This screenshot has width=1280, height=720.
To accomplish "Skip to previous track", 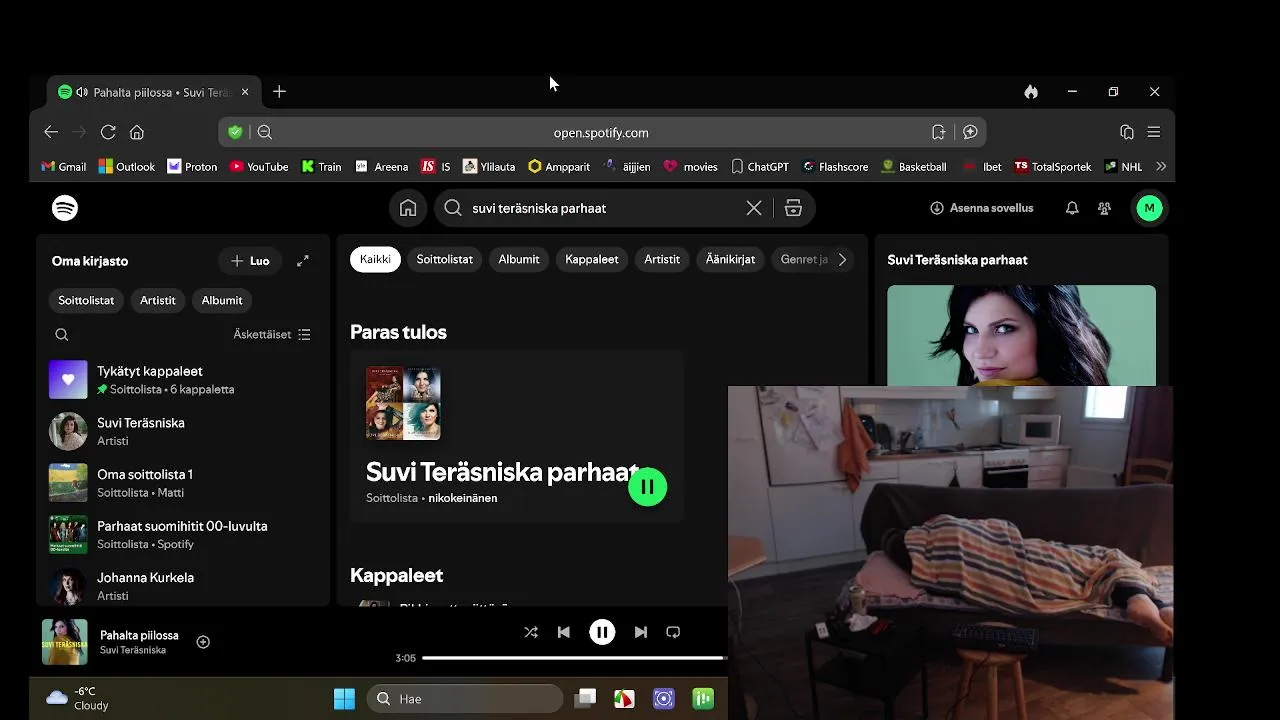I will [x=564, y=632].
